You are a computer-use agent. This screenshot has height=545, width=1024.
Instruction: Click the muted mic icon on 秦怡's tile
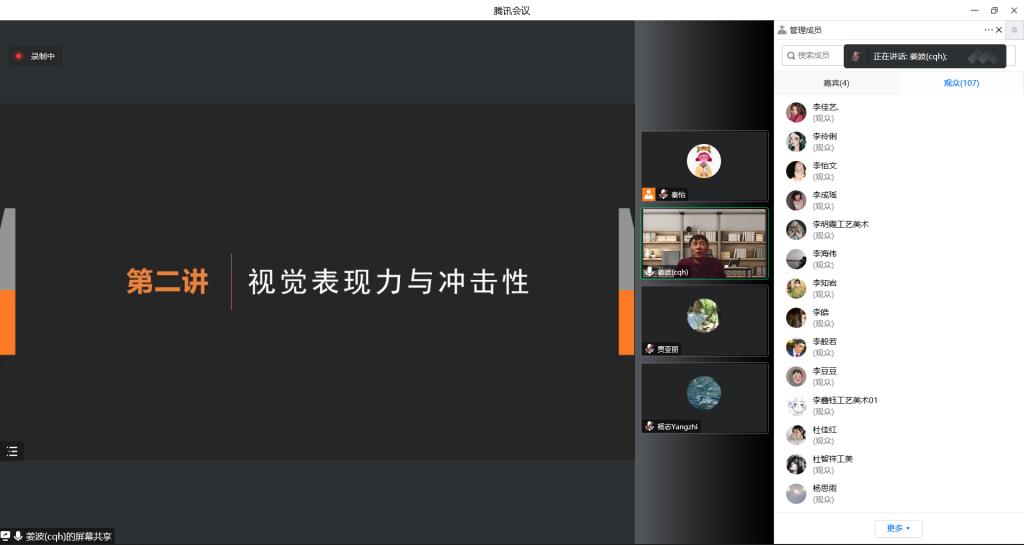point(663,194)
